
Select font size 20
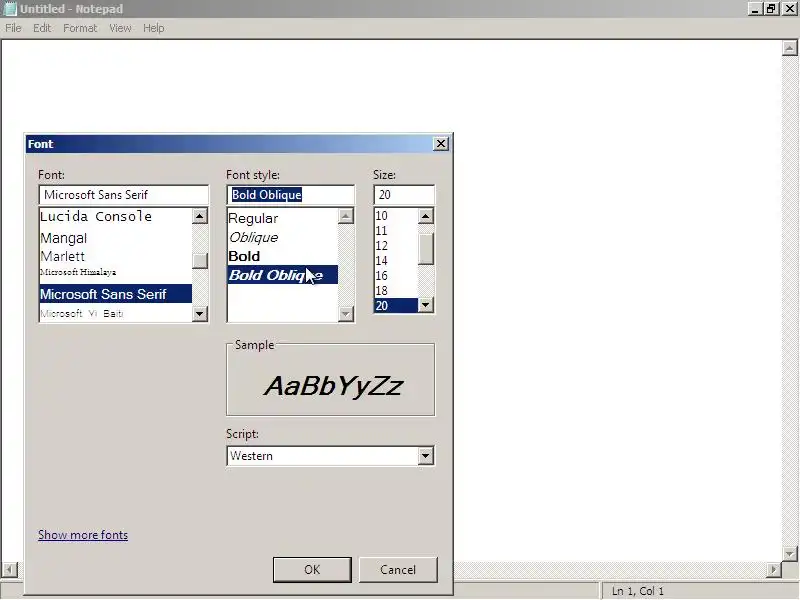[396, 306]
